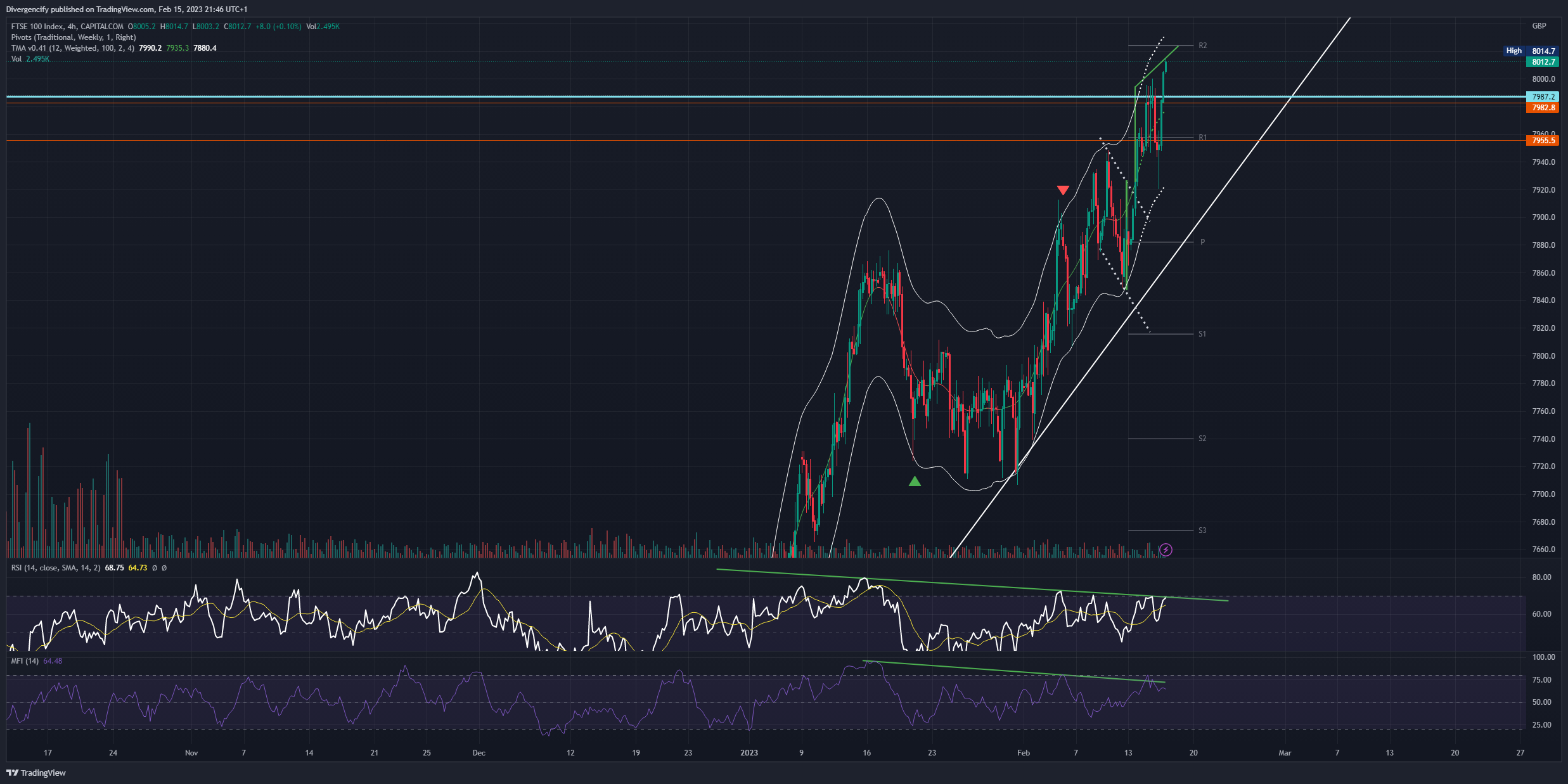
Task: Select the red down-triangle sell marker
Action: [1063, 190]
